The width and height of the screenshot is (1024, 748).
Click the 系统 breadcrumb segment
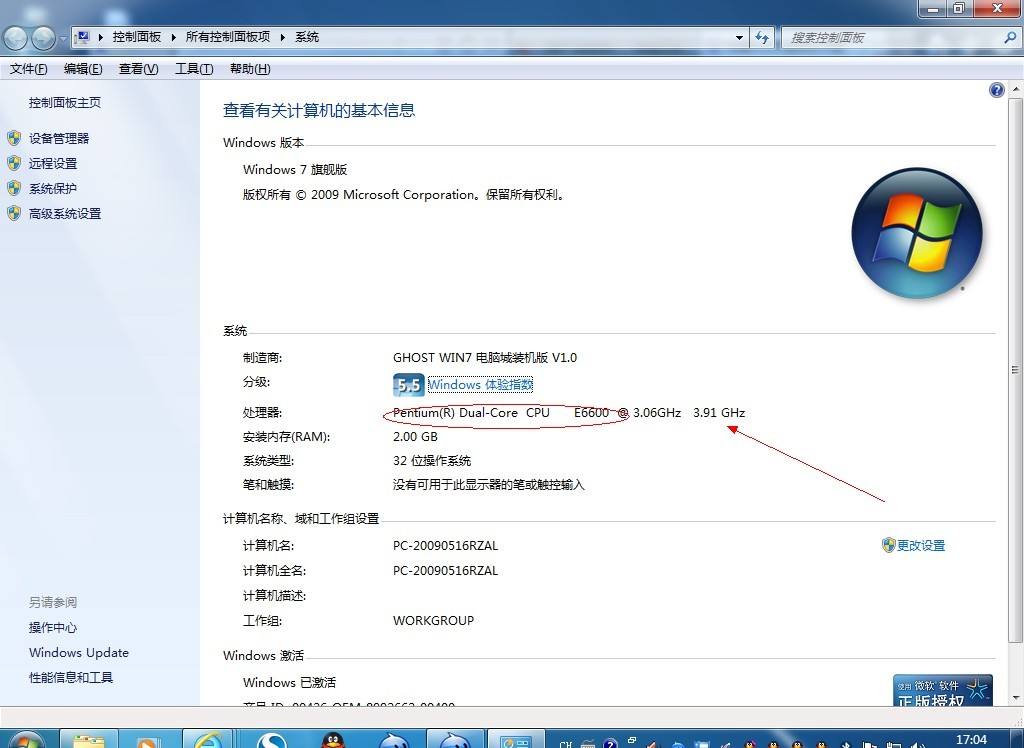[307, 37]
